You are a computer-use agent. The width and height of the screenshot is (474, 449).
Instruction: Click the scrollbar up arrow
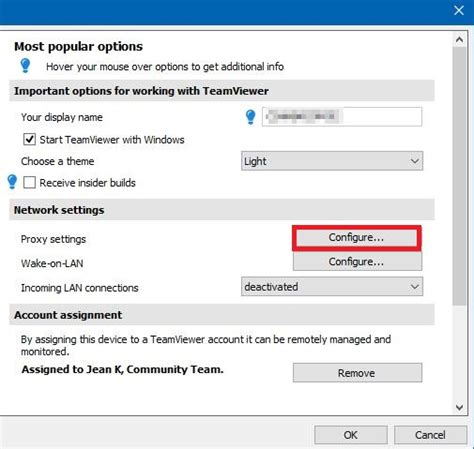click(x=459, y=40)
